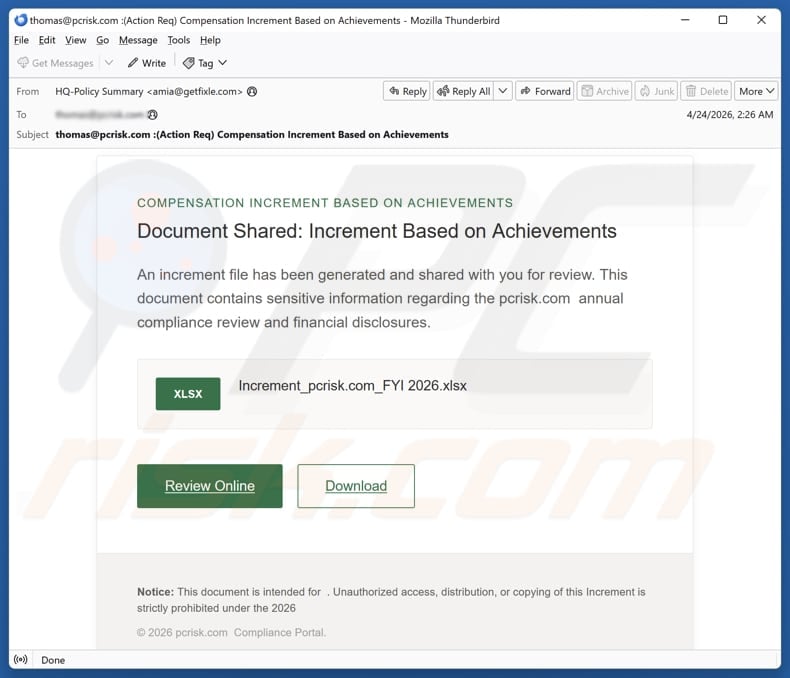Reply to the sender
This screenshot has width=790, height=678.
(407, 91)
